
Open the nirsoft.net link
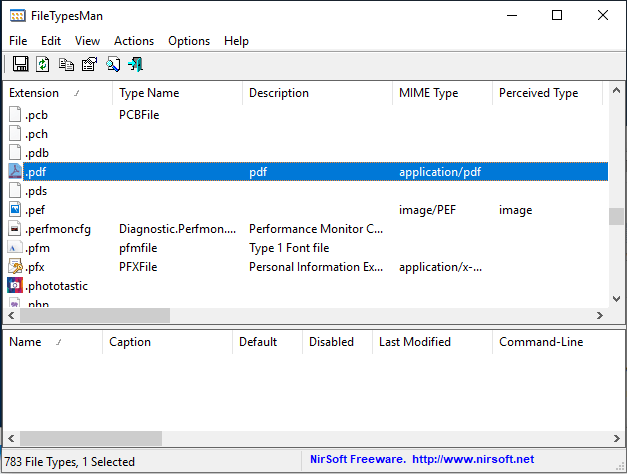point(473,459)
